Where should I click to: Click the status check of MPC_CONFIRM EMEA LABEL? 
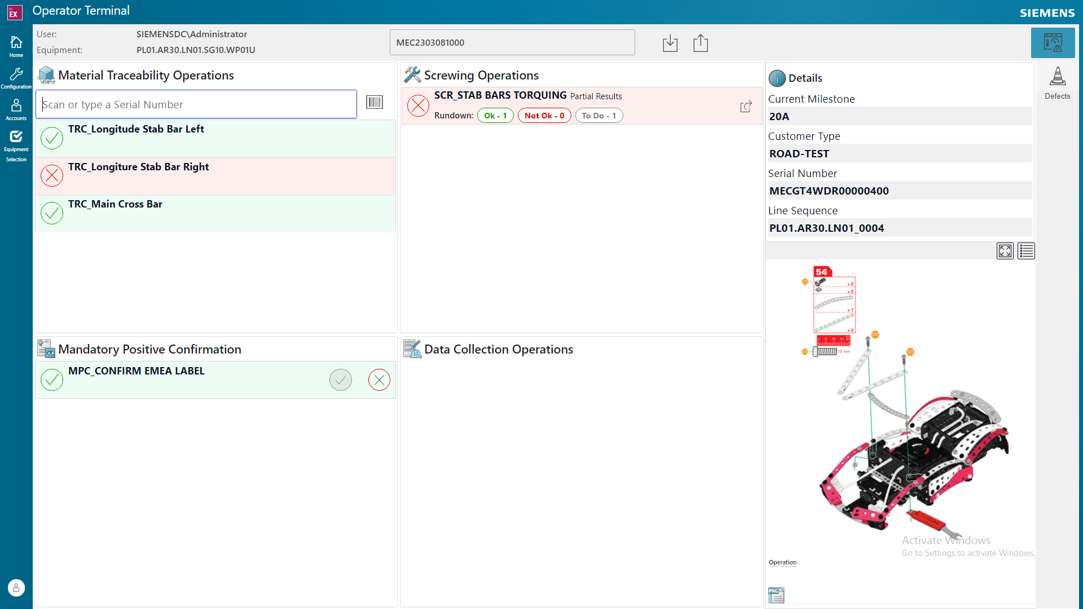point(52,380)
